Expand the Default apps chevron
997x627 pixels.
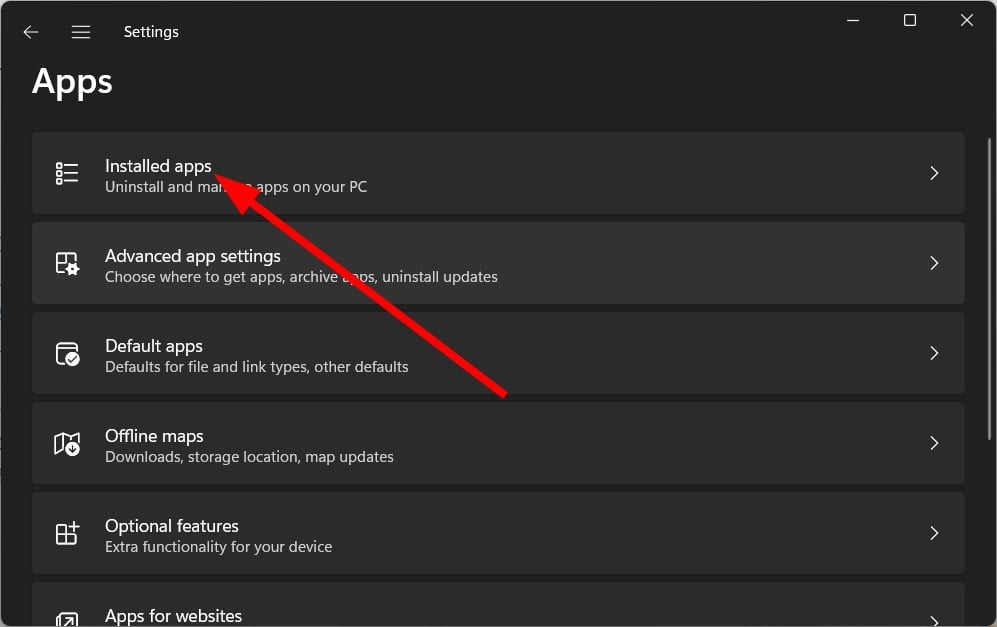coord(934,353)
